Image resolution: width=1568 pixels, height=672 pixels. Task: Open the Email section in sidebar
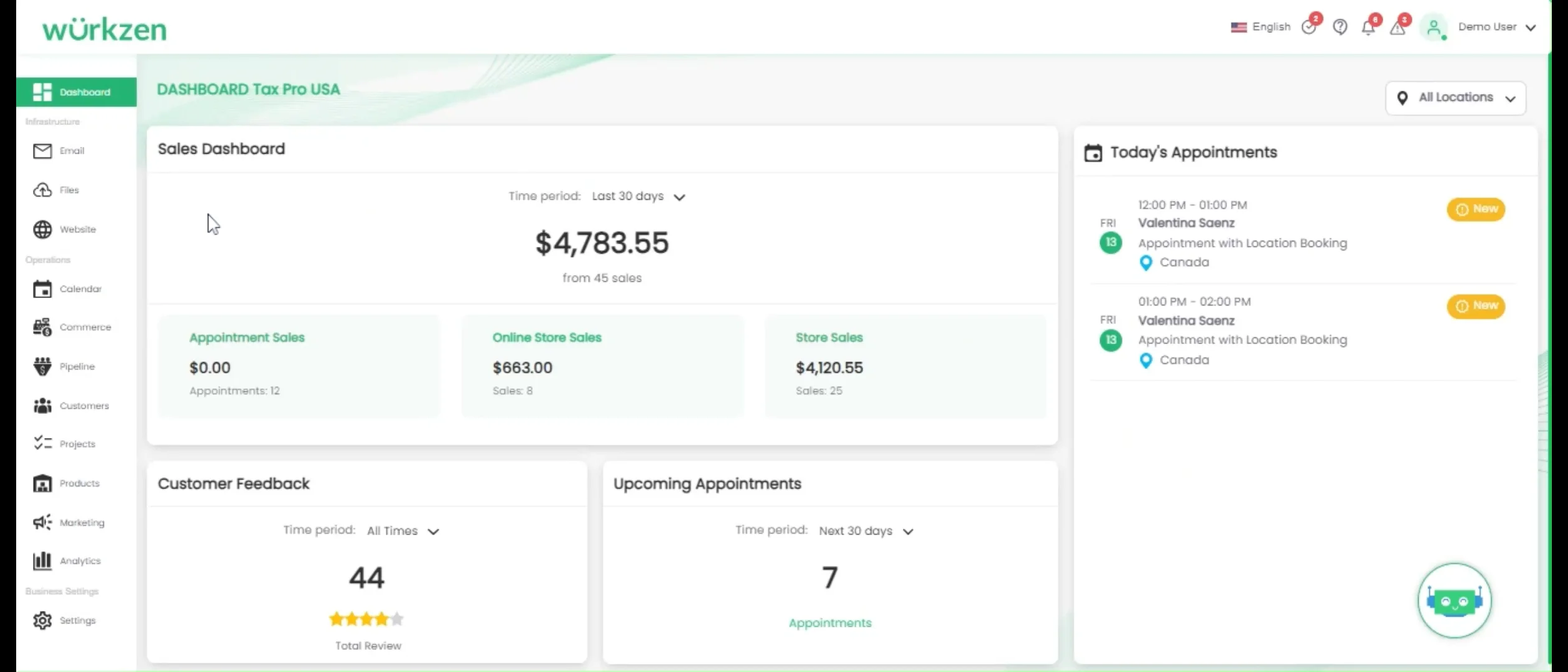72,151
